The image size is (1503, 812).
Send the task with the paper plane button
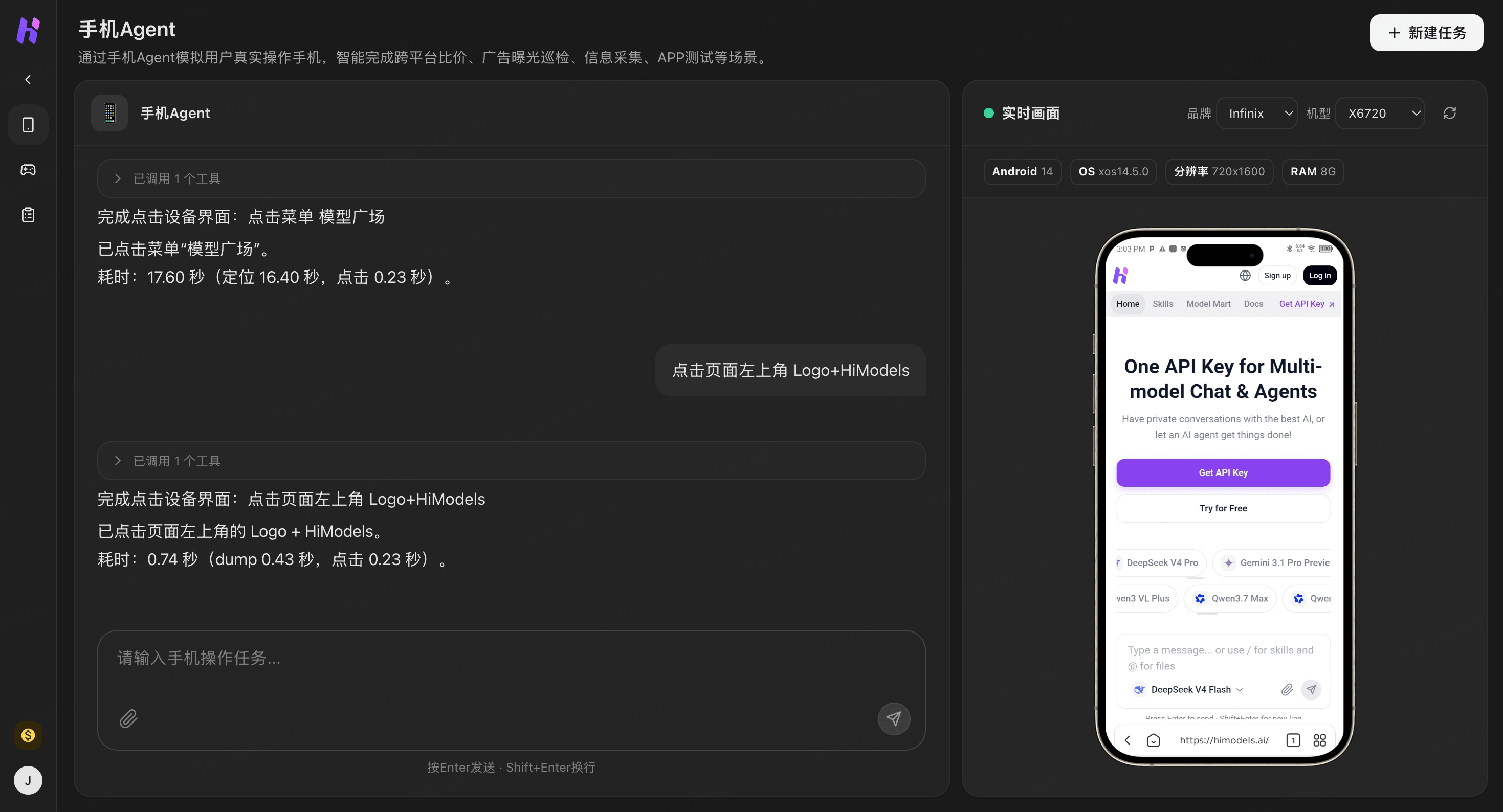tap(893, 718)
